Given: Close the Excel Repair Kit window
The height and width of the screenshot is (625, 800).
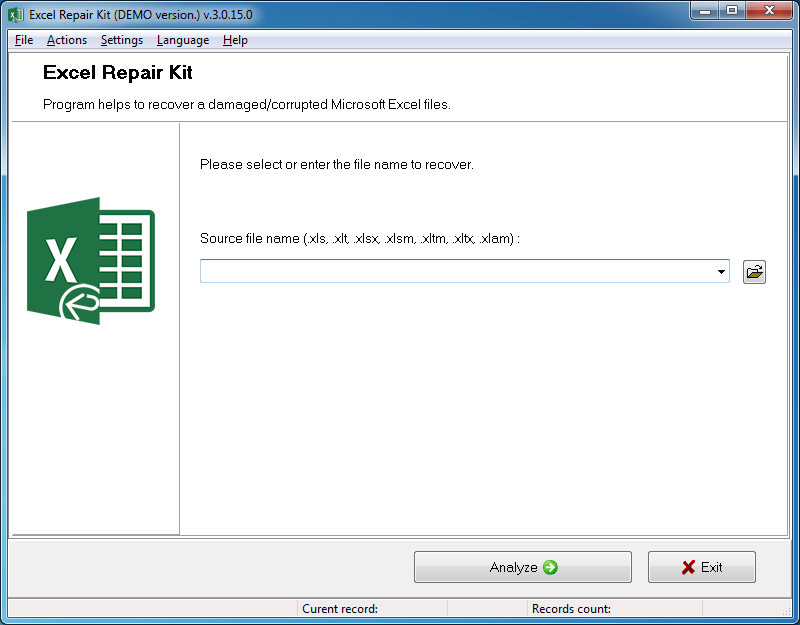Looking at the screenshot, I should tap(769, 10).
